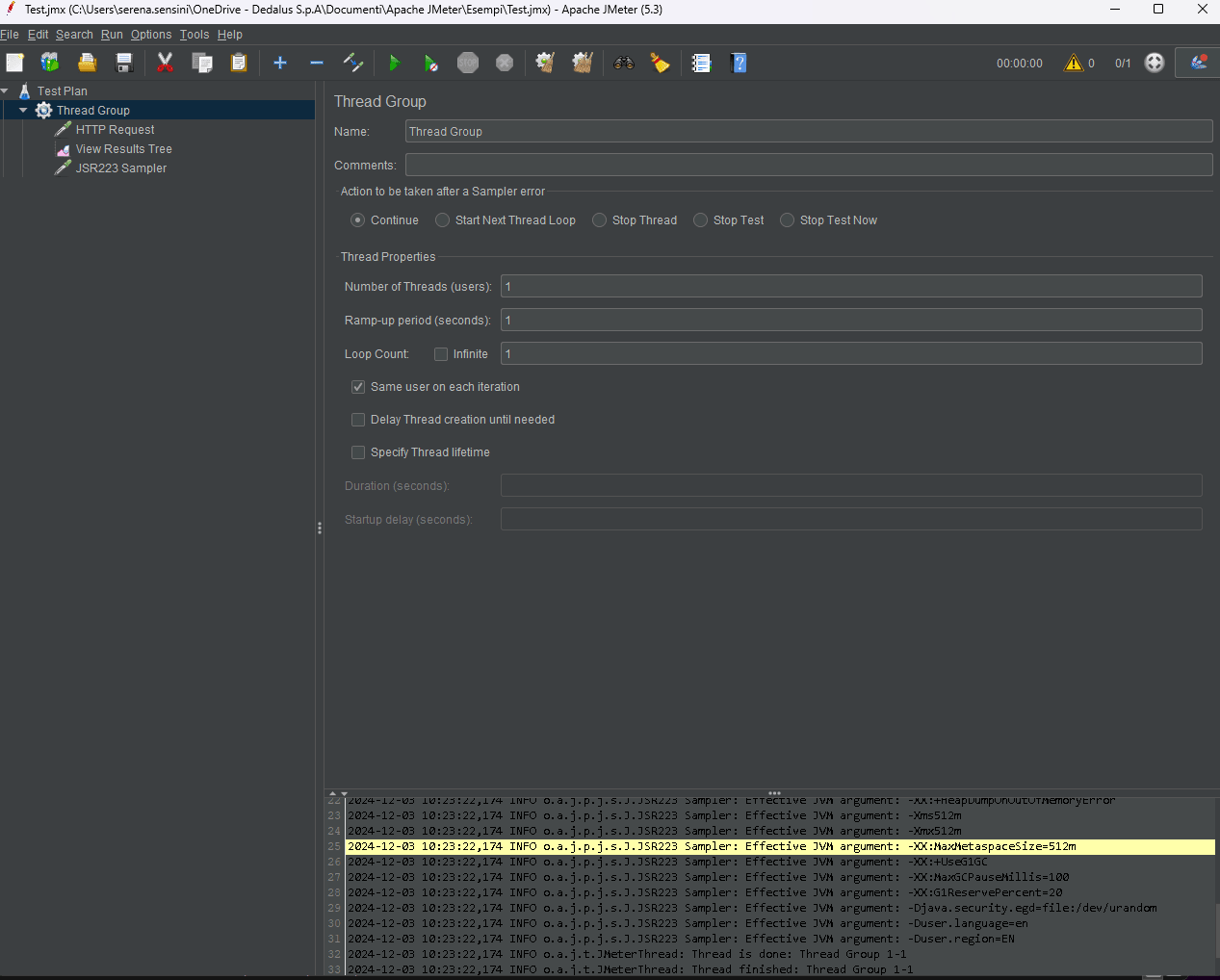Open the Run menu
This screenshot has width=1220, height=980.
coord(112,35)
